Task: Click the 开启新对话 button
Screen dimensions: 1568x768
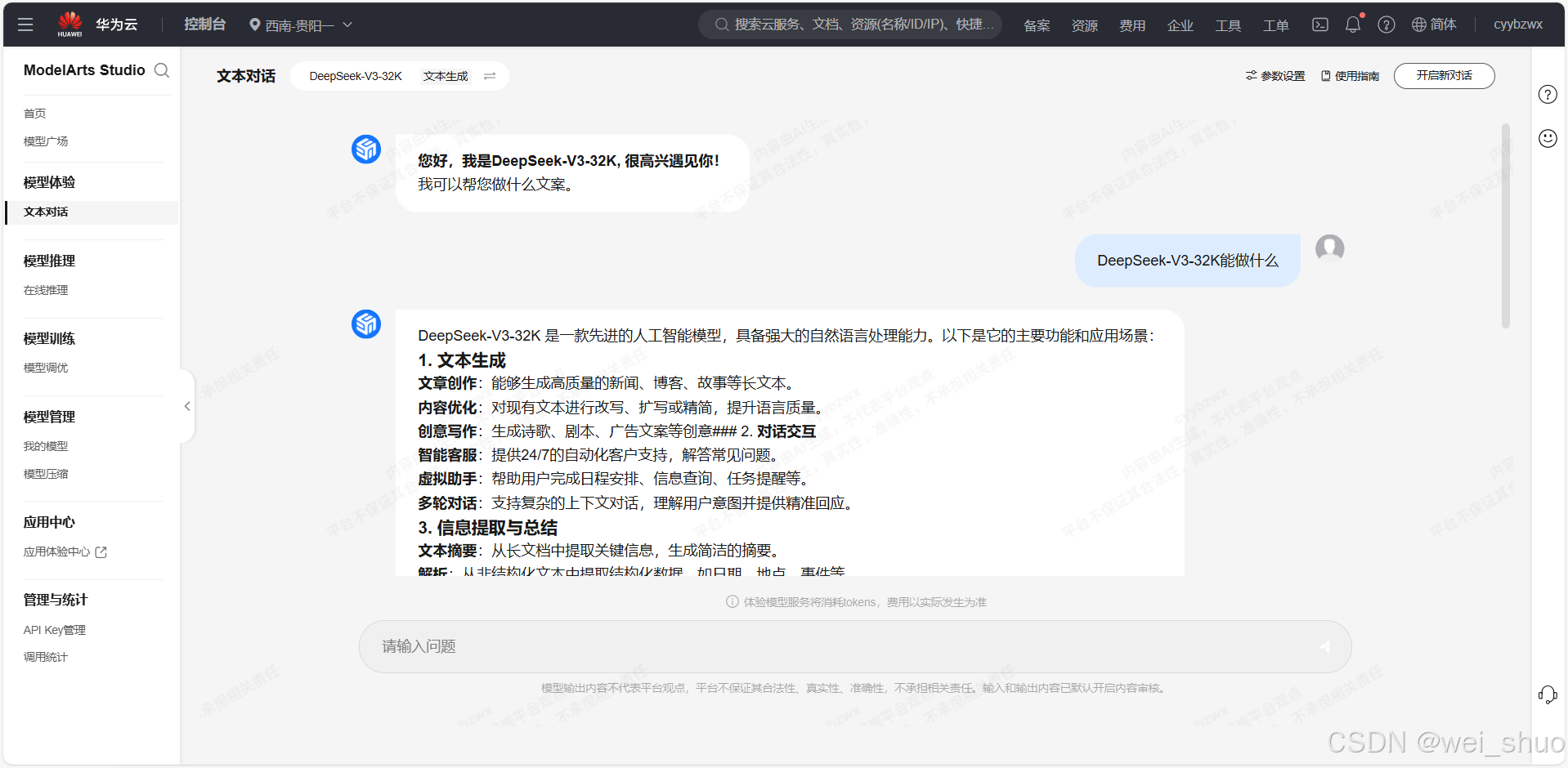Action: pos(1444,75)
